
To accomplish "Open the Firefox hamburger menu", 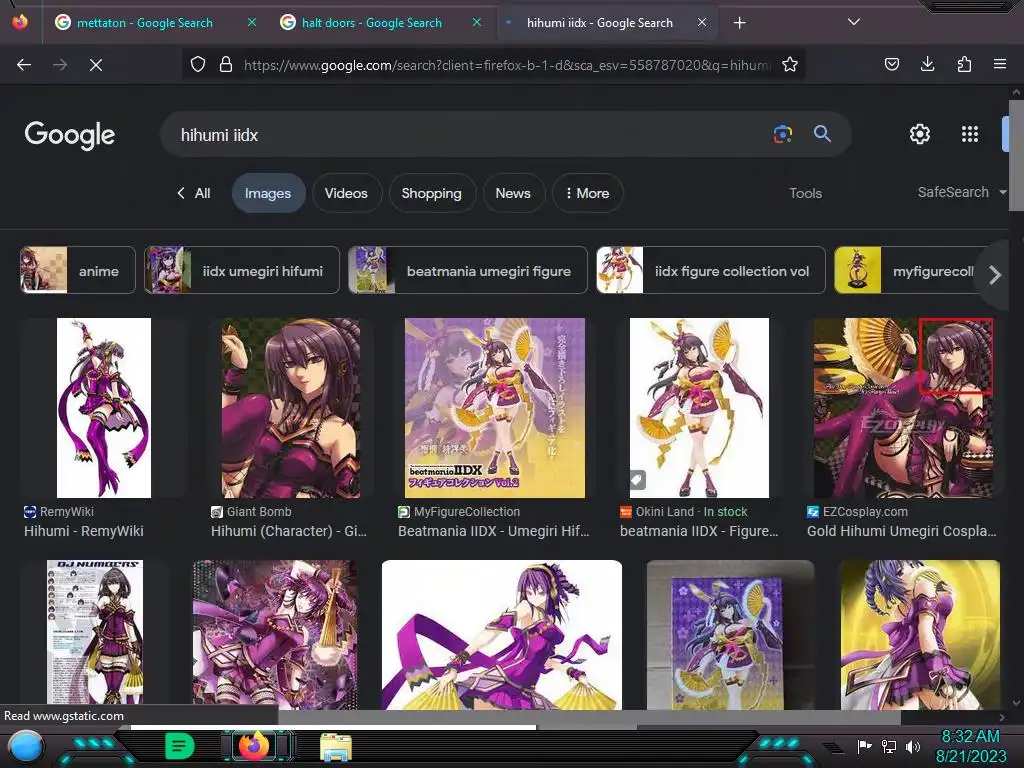I will pyautogui.click(x=999, y=64).
